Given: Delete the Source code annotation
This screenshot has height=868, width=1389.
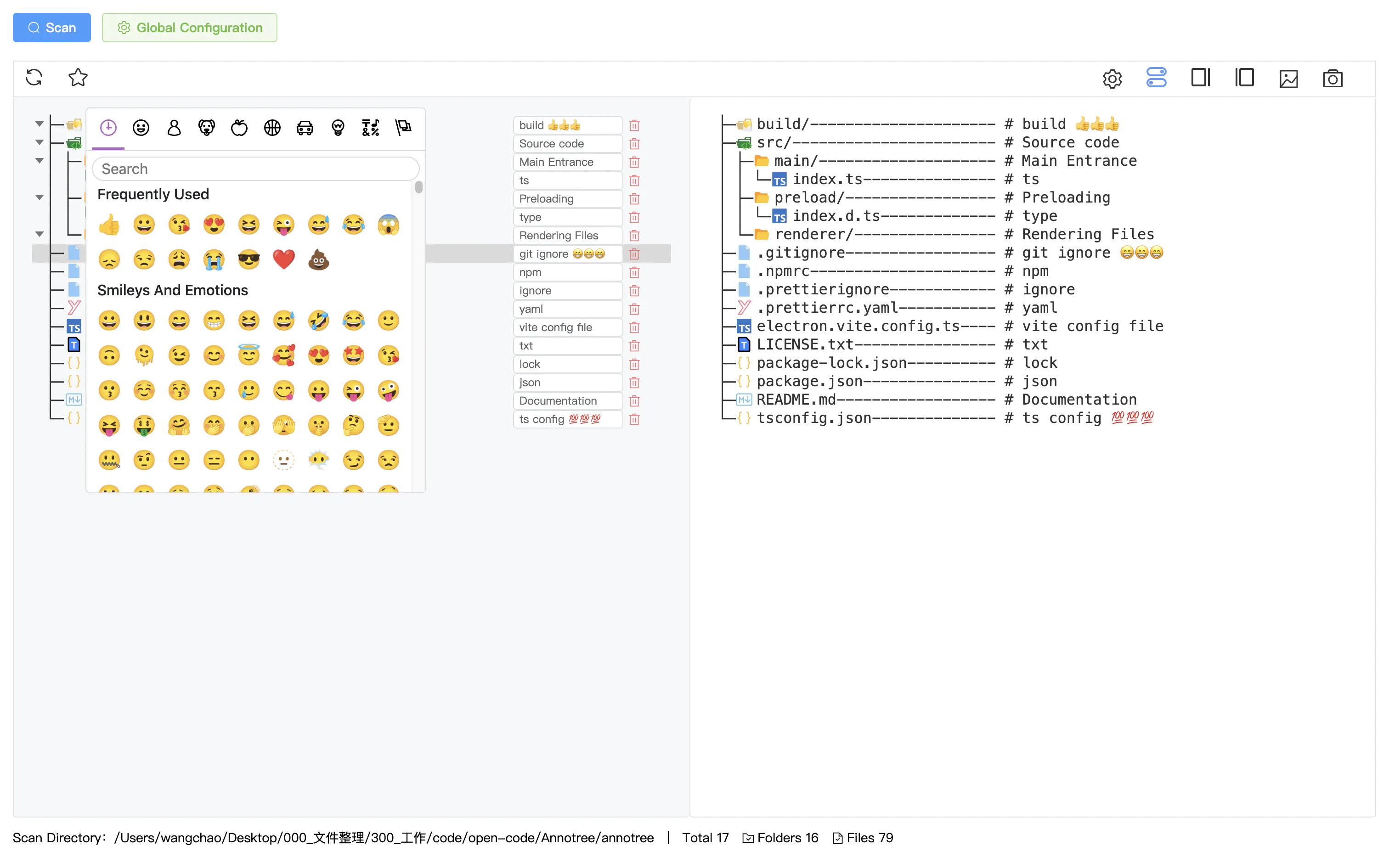Looking at the screenshot, I should click(634, 143).
